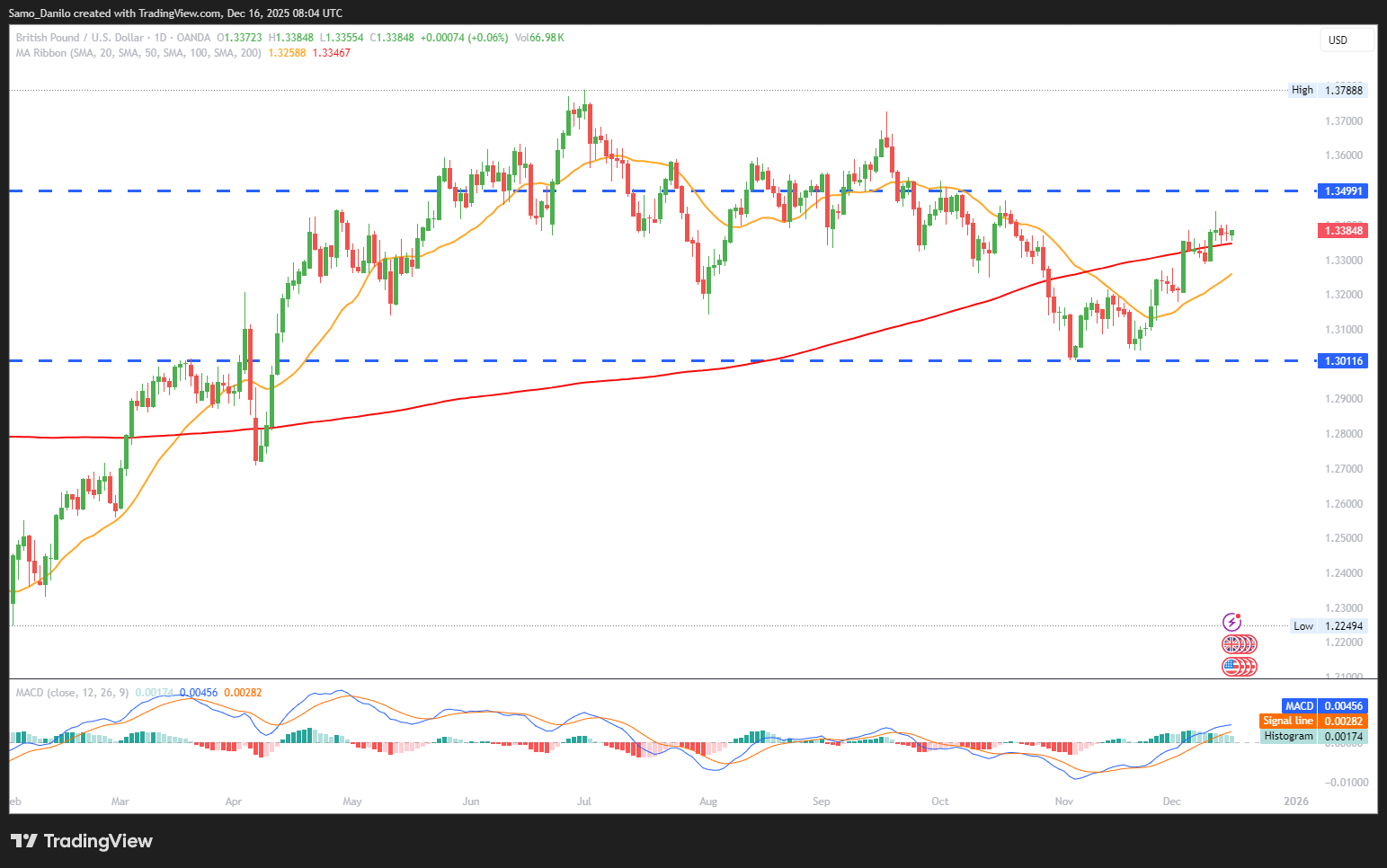This screenshot has width=1387, height=868.
Task: Click the High 1.37888 label
Action: pyautogui.click(x=1328, y=90)
